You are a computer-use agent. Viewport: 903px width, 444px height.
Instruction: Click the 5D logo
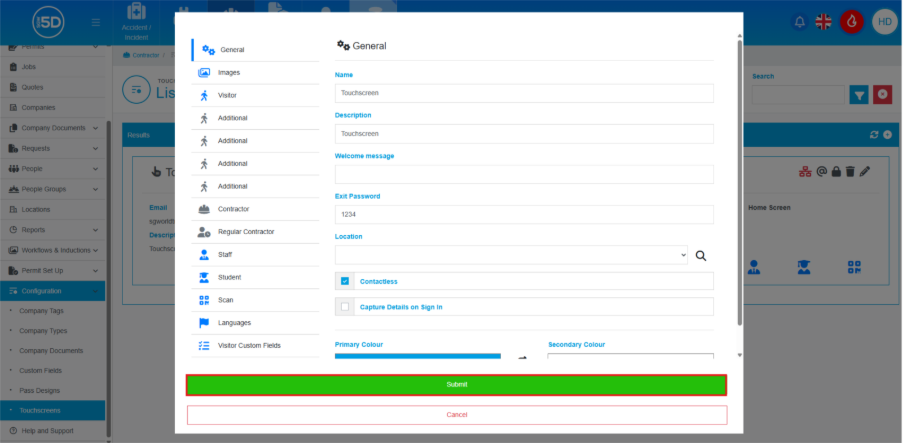(x=48, y=22)
